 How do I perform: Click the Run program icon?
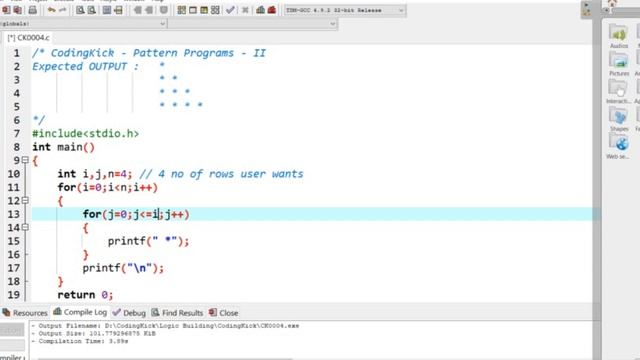[193, 10]
